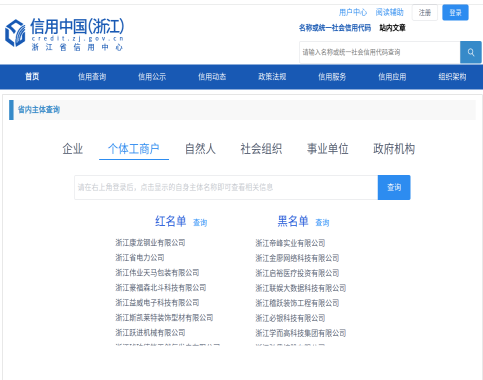Focus the top name or credit code search field
The image size is (483, 380).
[x=380, y=52]
